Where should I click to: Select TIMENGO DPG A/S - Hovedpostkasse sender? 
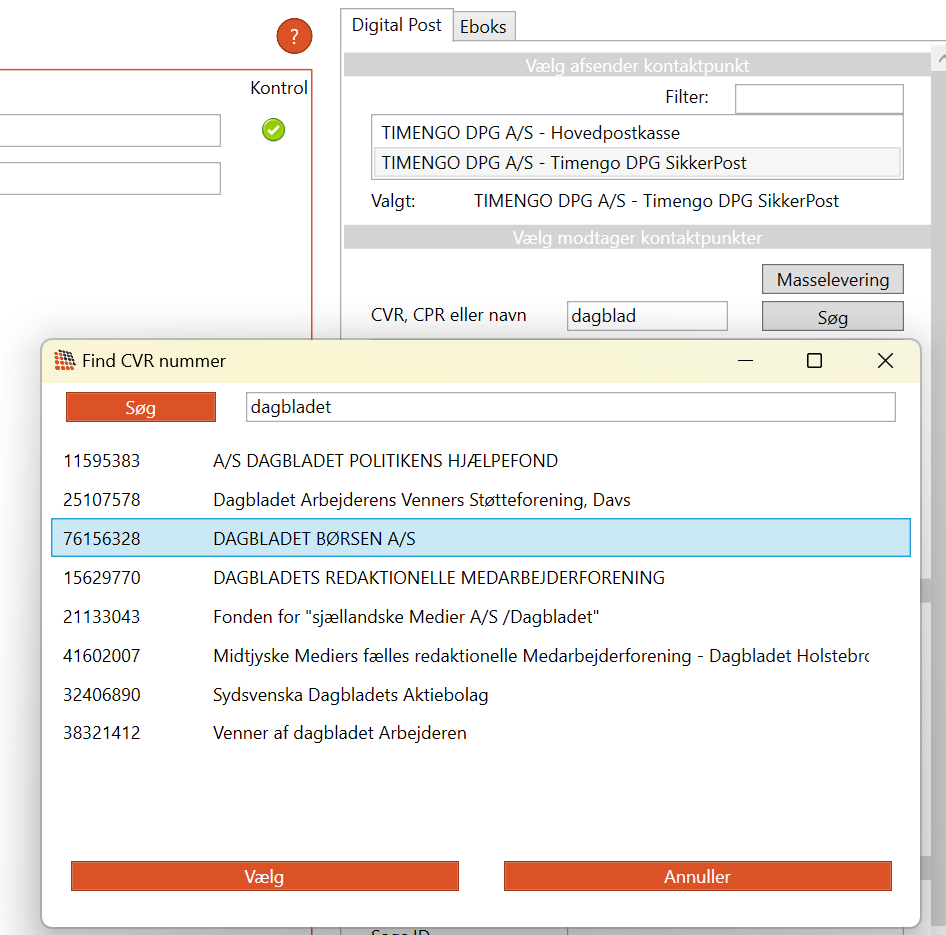point(530,132)
